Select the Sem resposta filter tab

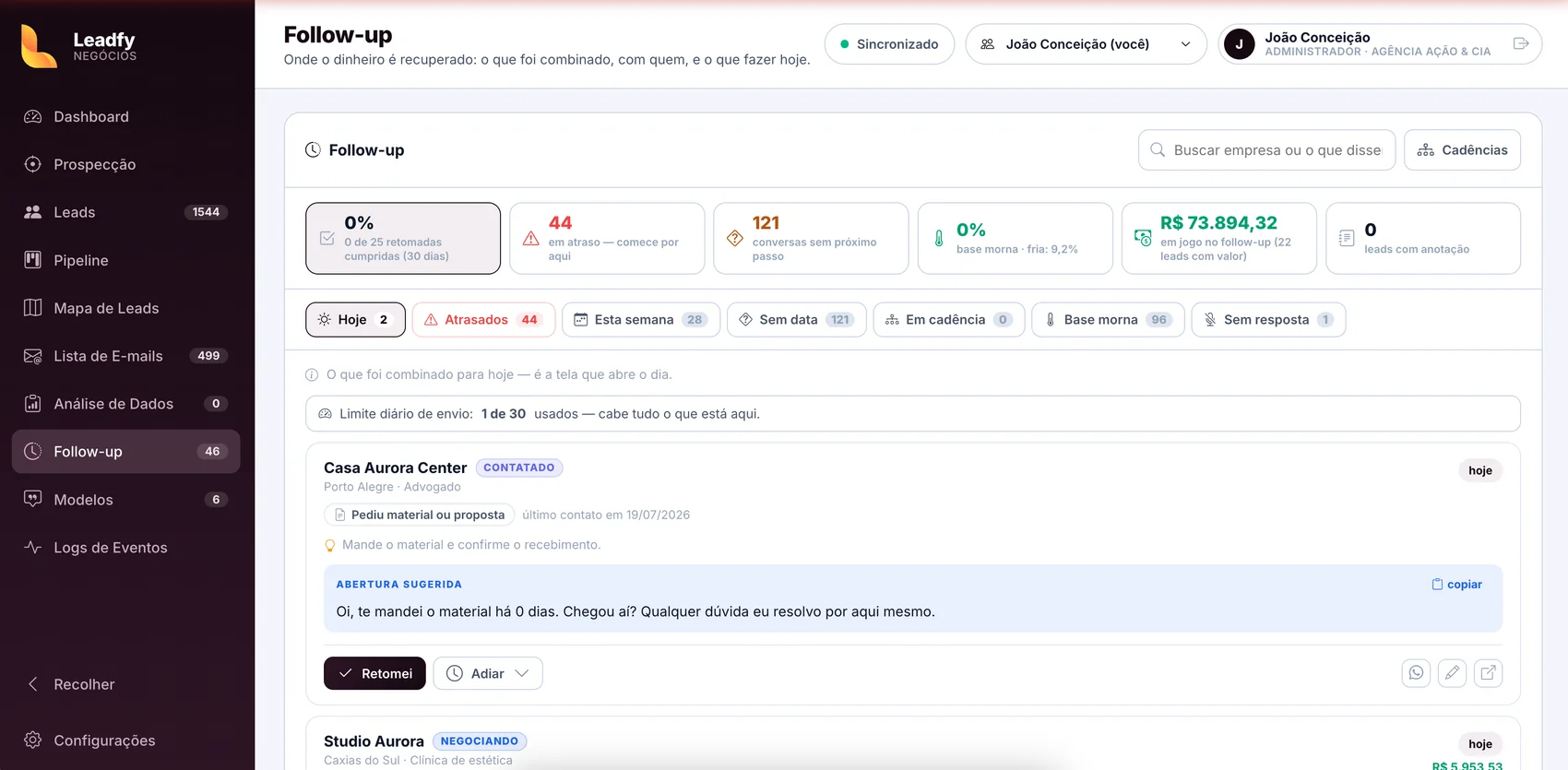point(1268,320)
